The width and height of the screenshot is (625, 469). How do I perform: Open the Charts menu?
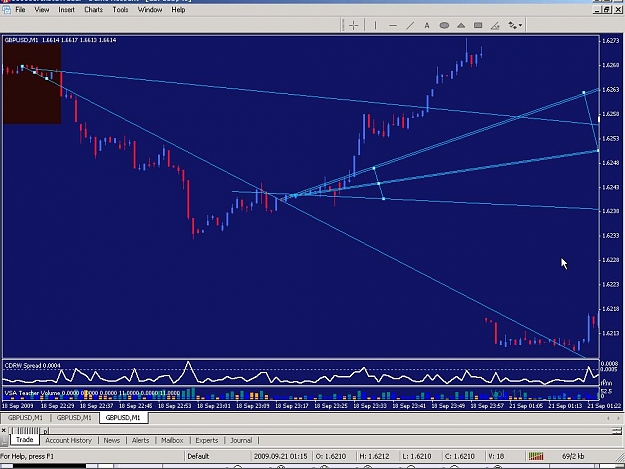tap(94, 10)
